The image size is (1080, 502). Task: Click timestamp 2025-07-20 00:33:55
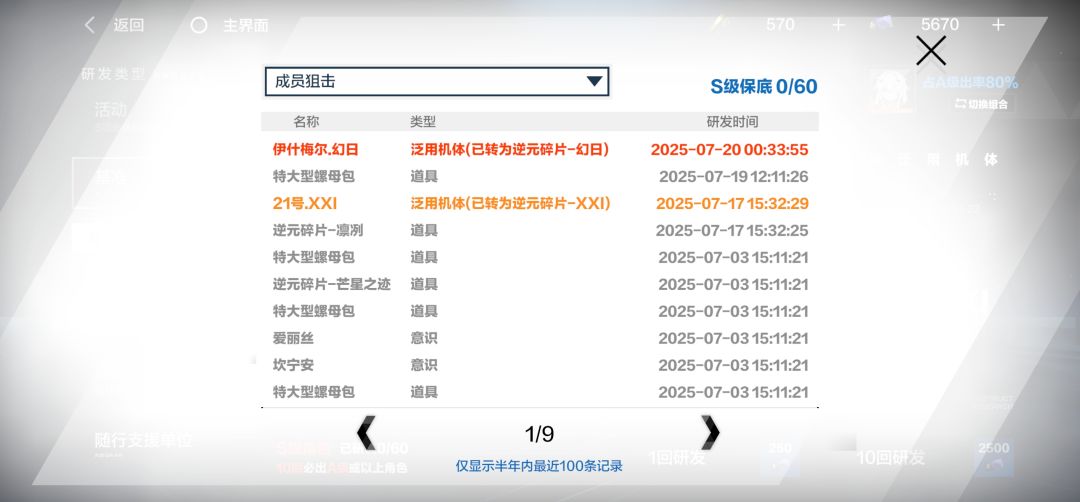click(729, 149)
